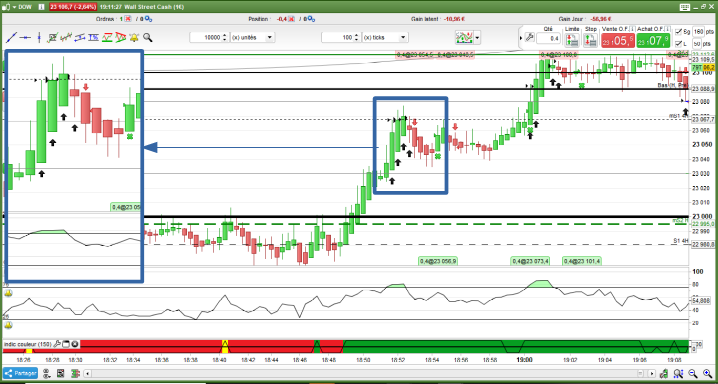Collapse the order panel with the small arrow

coord(521,38)
